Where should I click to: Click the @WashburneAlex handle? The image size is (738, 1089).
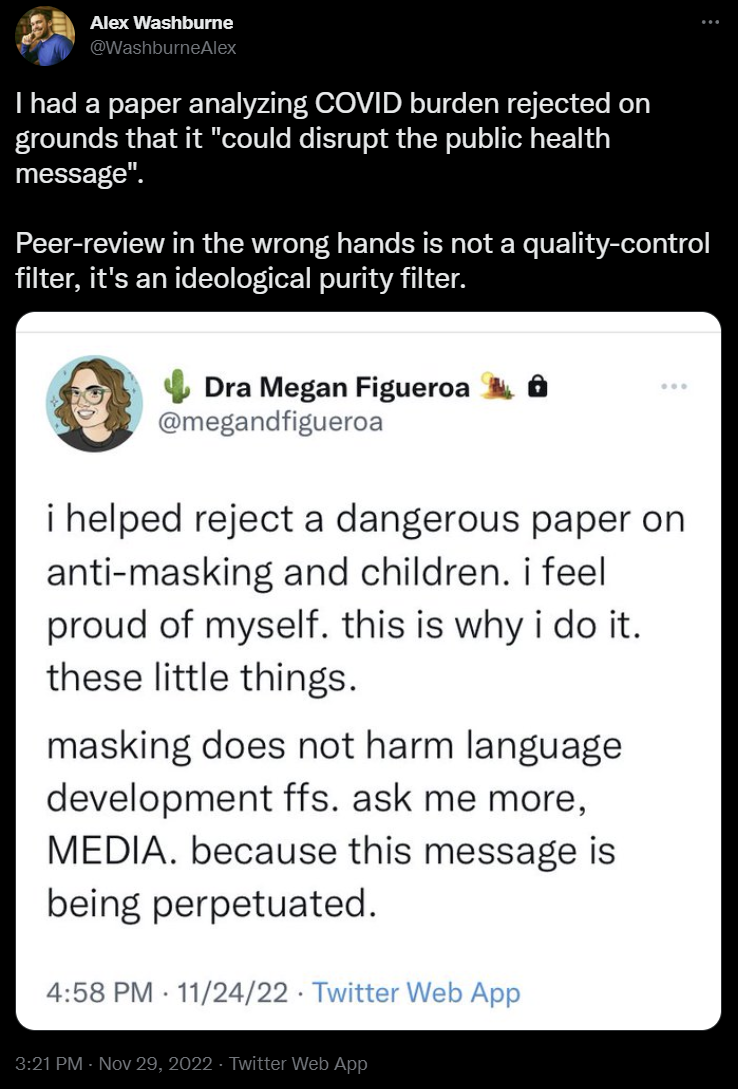tap(163, 48)
